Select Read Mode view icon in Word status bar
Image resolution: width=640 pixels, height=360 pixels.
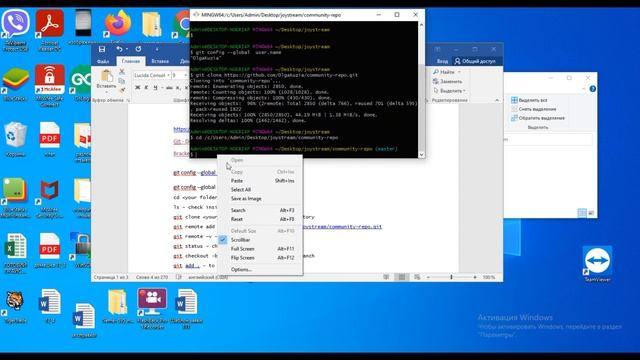386,277
